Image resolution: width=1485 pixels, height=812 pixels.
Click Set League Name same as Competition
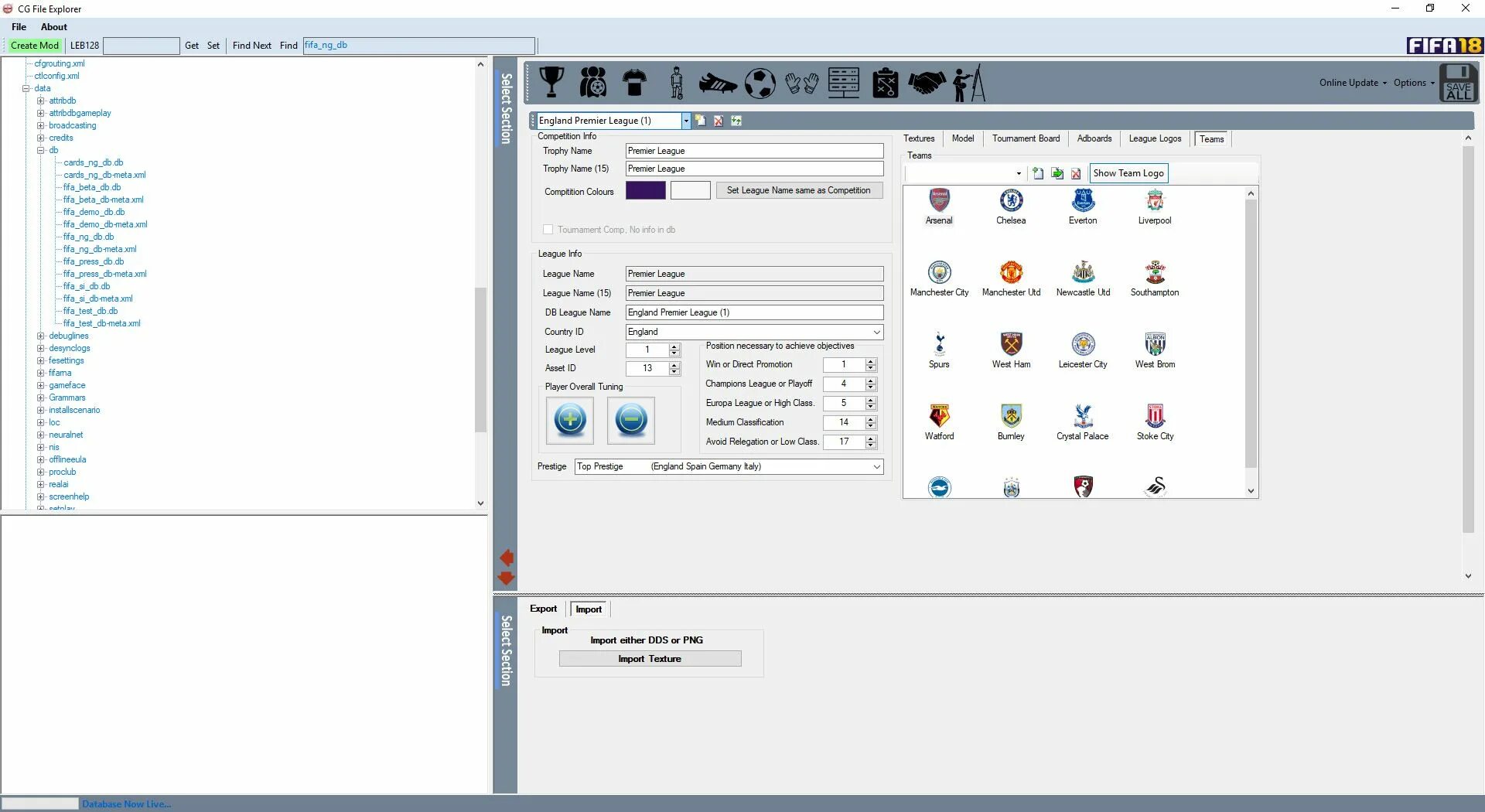pos(799,190)
